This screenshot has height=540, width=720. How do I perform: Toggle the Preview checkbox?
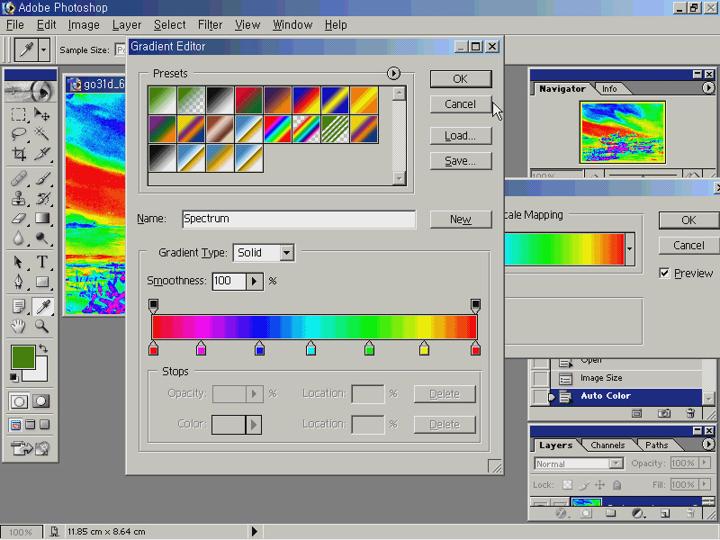664,273
